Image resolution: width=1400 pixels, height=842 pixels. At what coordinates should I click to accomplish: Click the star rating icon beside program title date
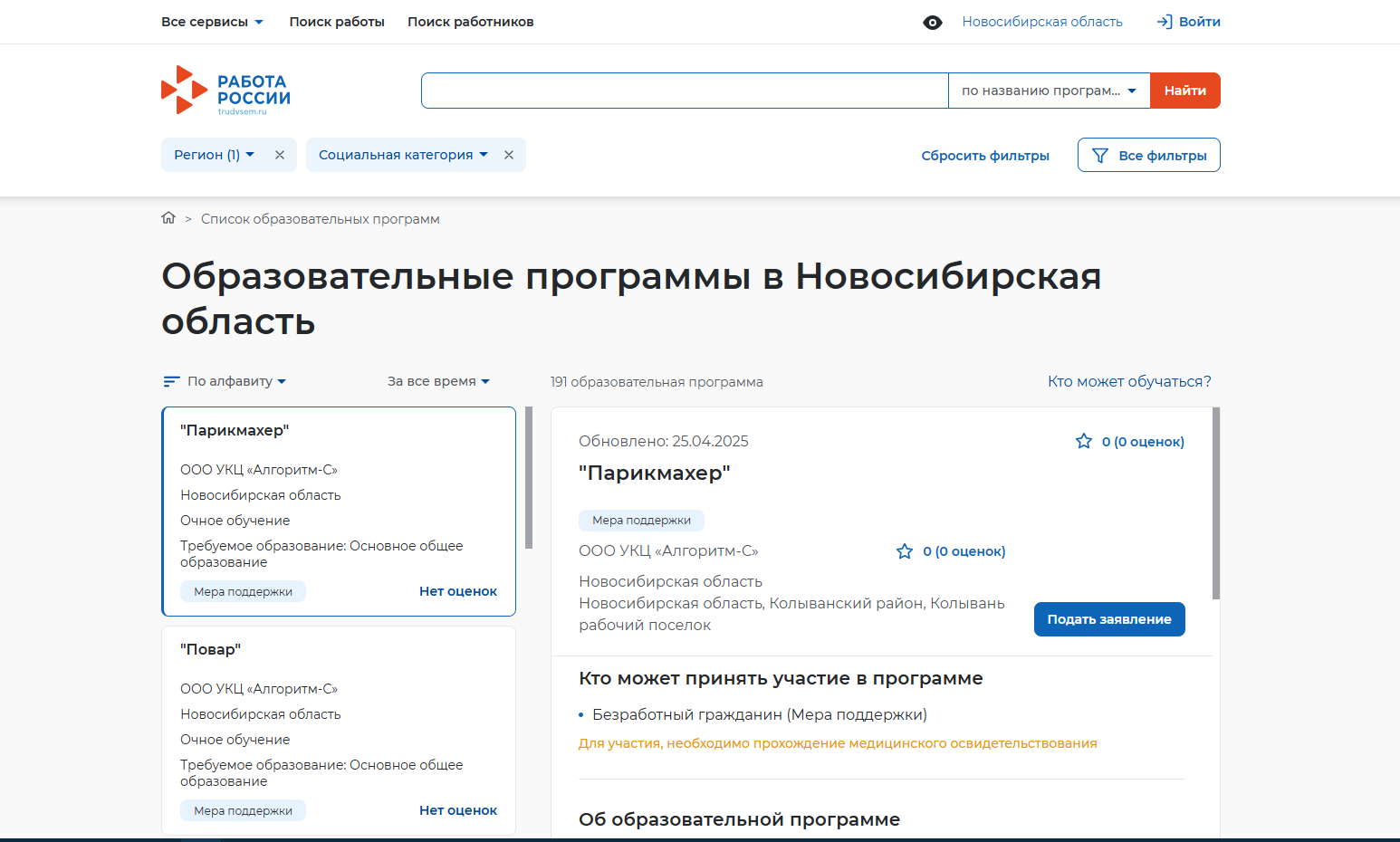pos(1083,442)
